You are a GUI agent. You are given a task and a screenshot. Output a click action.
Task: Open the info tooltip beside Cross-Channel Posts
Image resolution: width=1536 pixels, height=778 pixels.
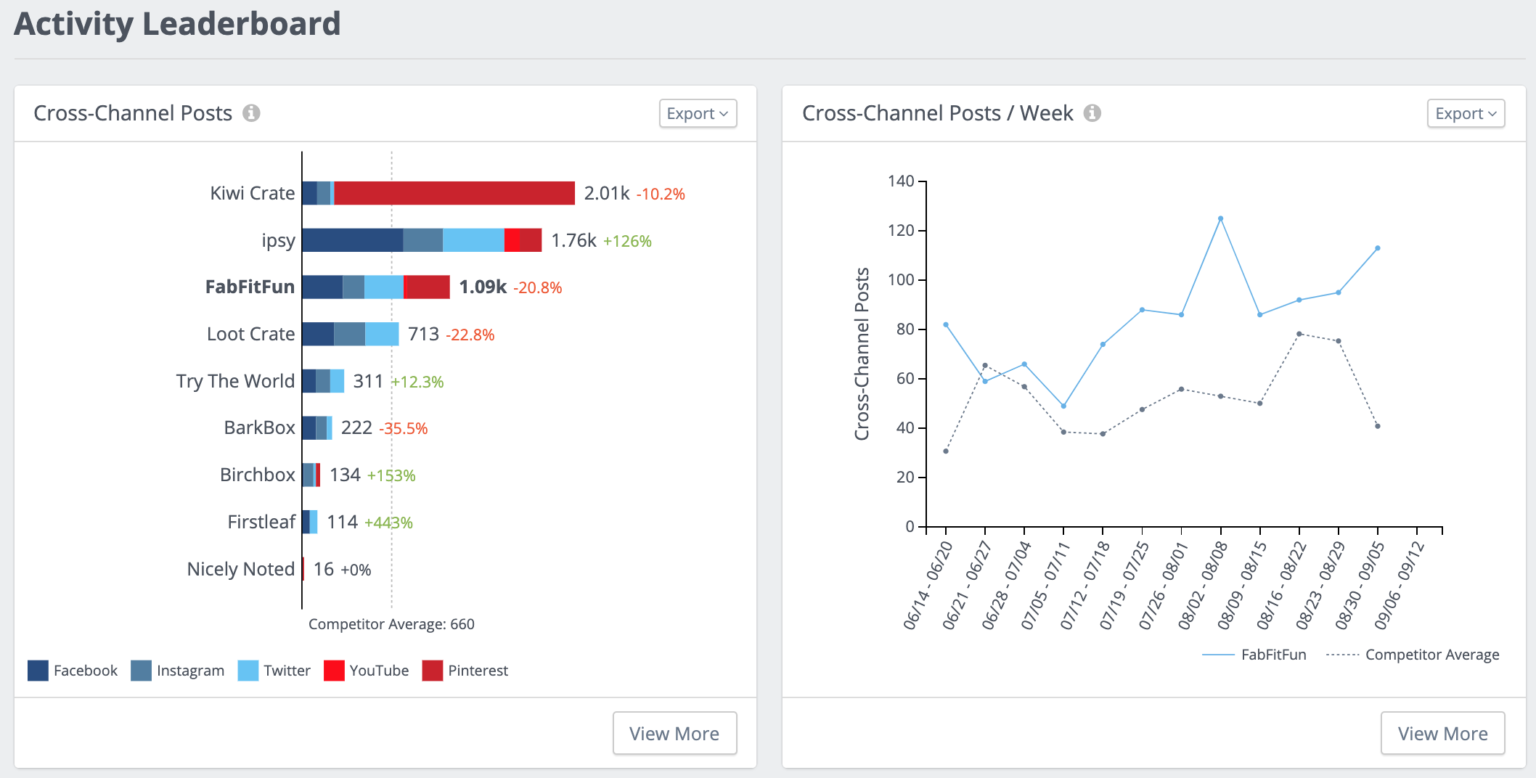point(250,113)
